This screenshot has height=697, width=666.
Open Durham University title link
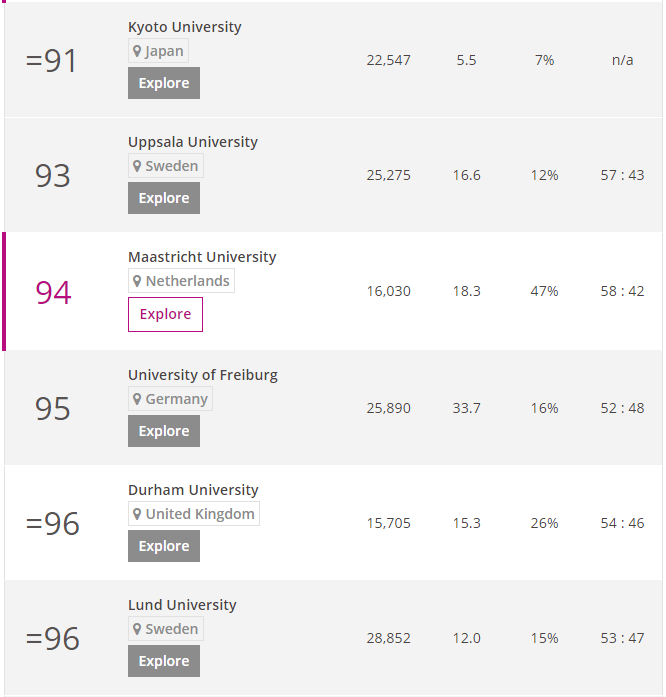pos(193,490)
